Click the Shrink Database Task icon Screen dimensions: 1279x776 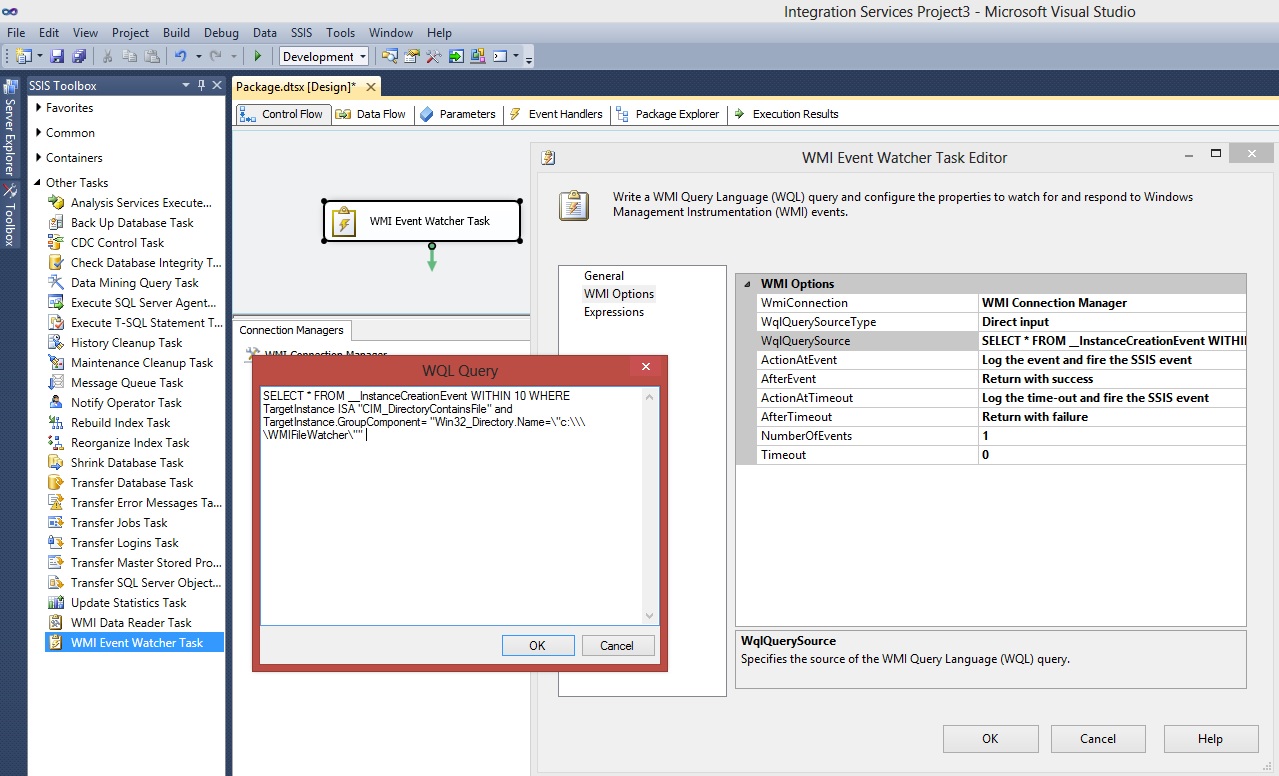(x=56, y=463)
